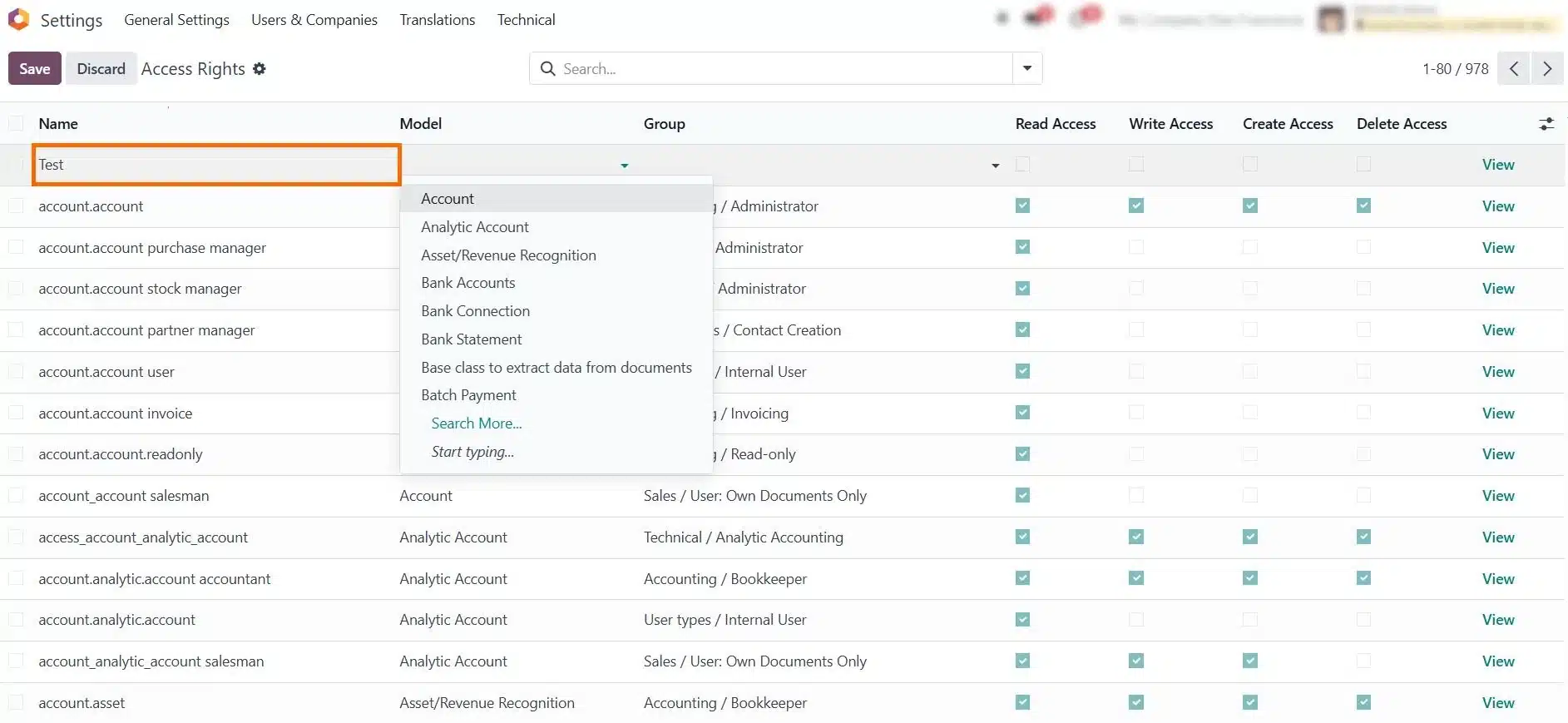Expand the Group dropdown in the Test row
The width and height of the screenshot is (1568, 723).
[996, 166]
